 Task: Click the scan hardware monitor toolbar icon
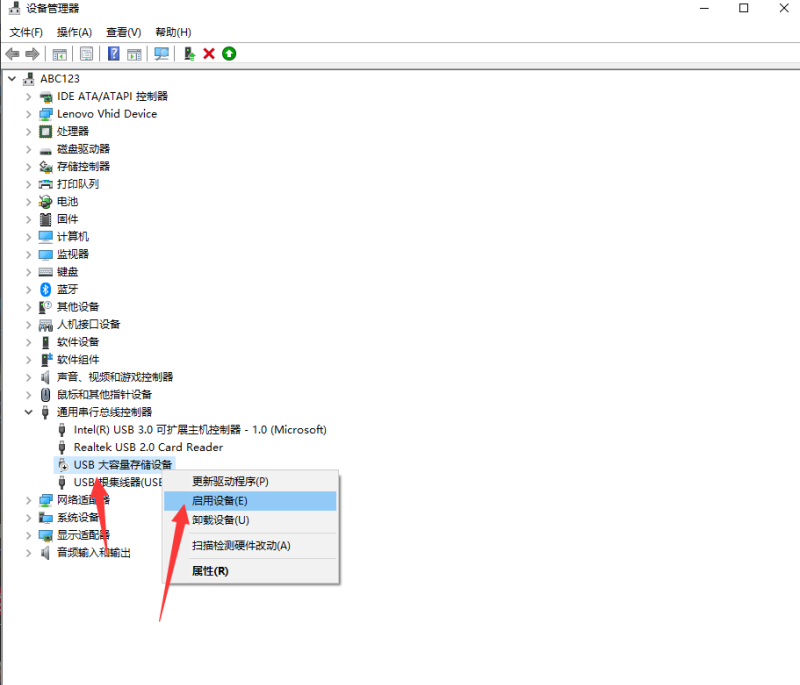pos(162,54)
